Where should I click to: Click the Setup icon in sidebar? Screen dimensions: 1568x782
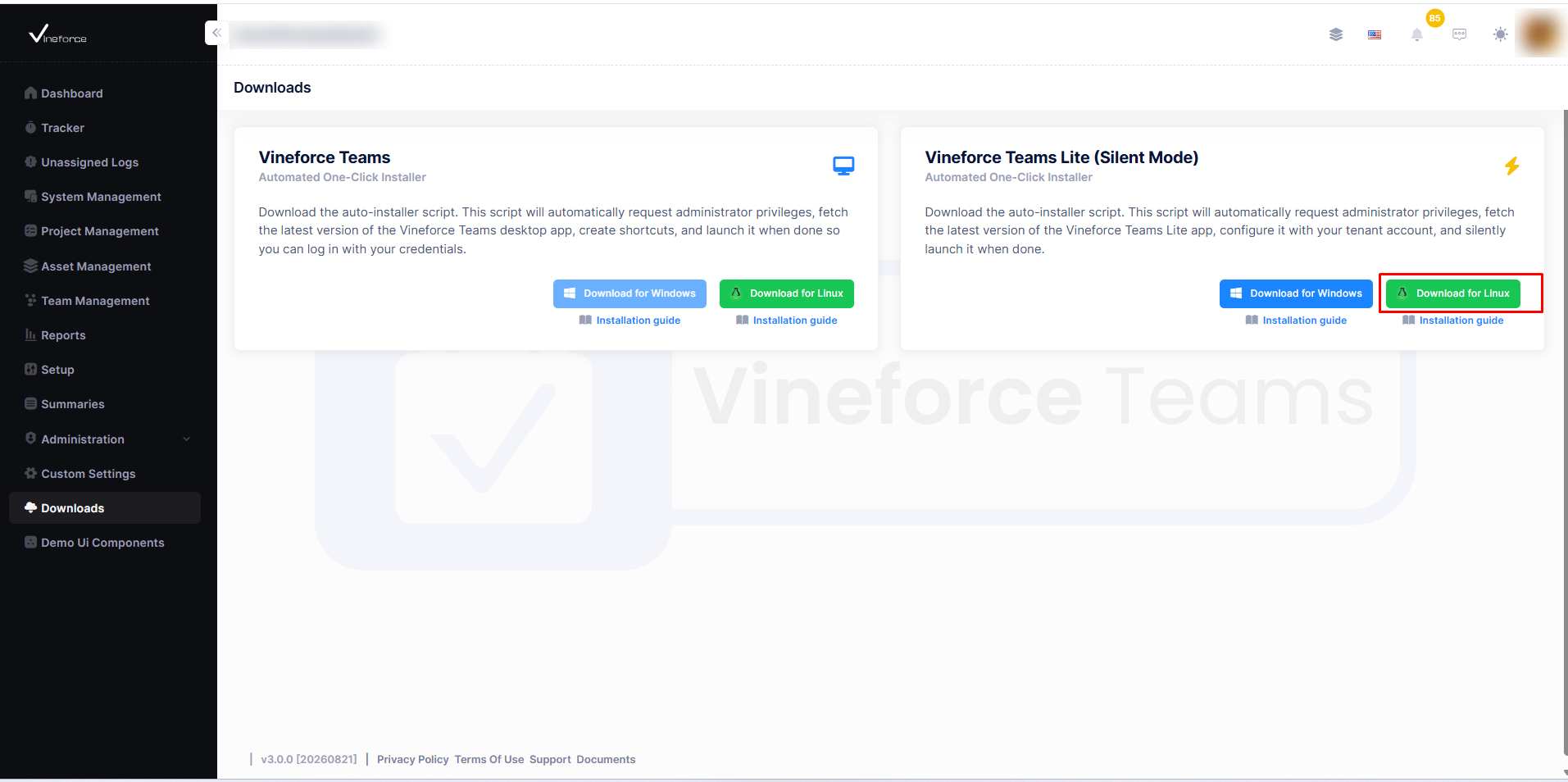30,369
